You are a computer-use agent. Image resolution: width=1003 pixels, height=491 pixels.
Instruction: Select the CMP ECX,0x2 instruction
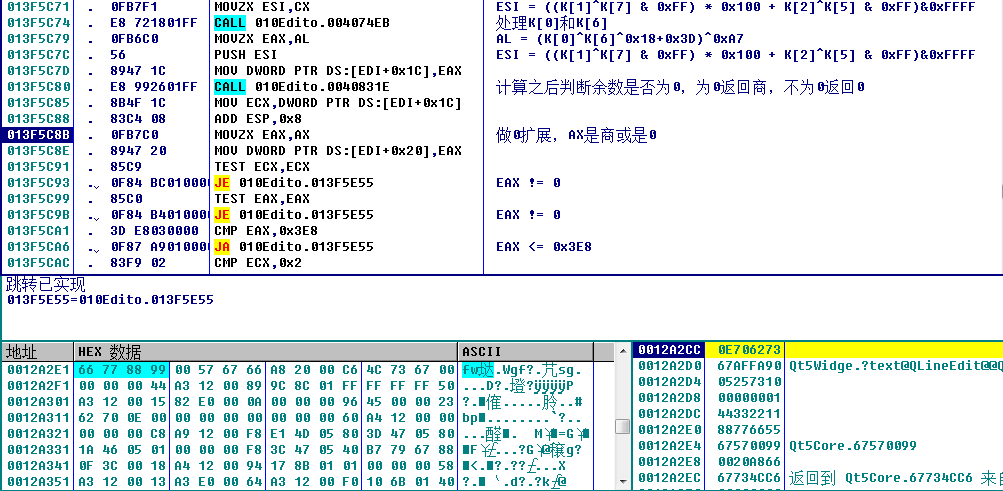point(258,263)
